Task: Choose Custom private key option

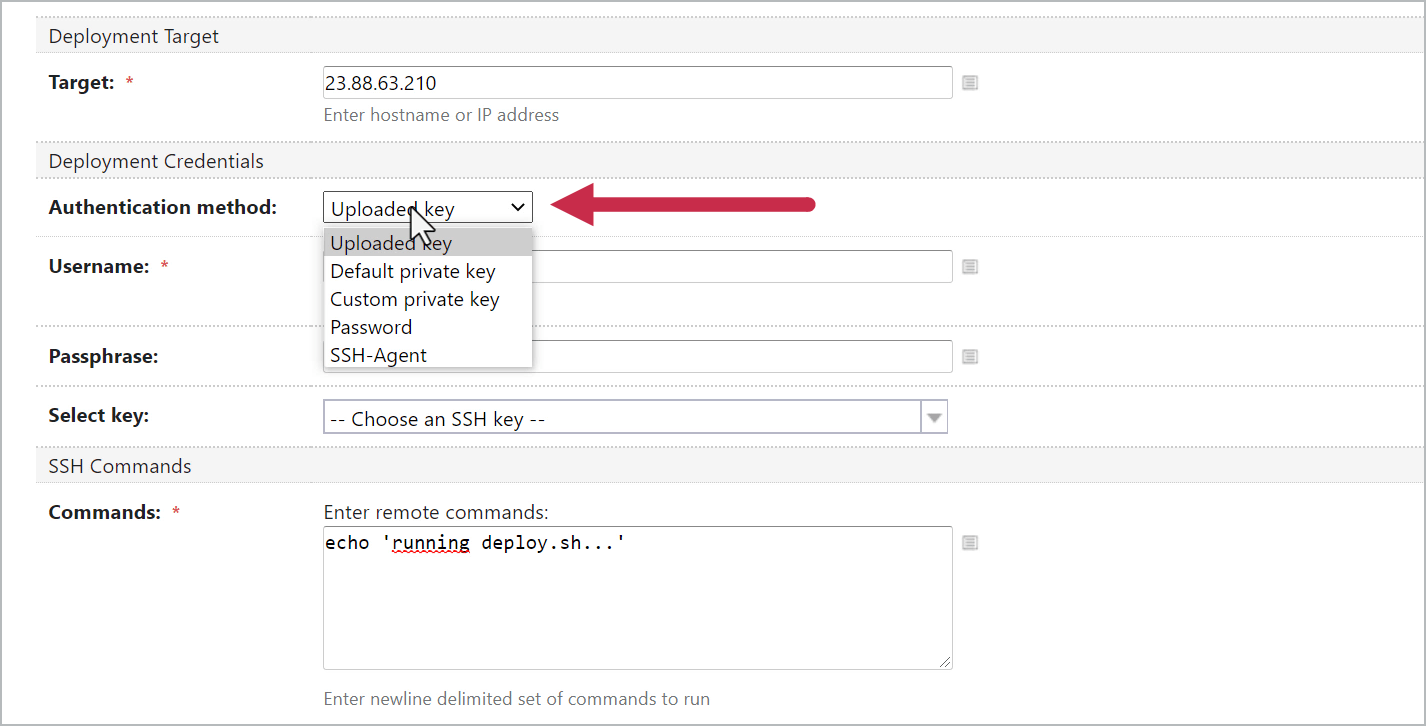Action: point(414,299)
